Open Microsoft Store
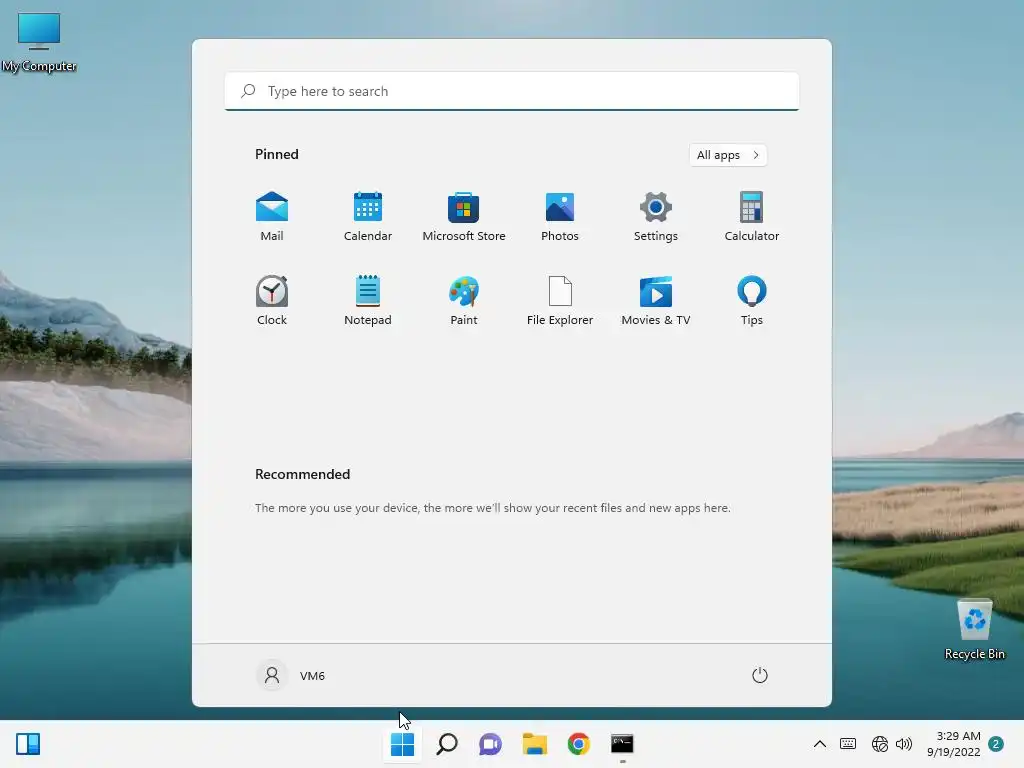Viewport: 1024px width, 768px height. click(464, 217)
